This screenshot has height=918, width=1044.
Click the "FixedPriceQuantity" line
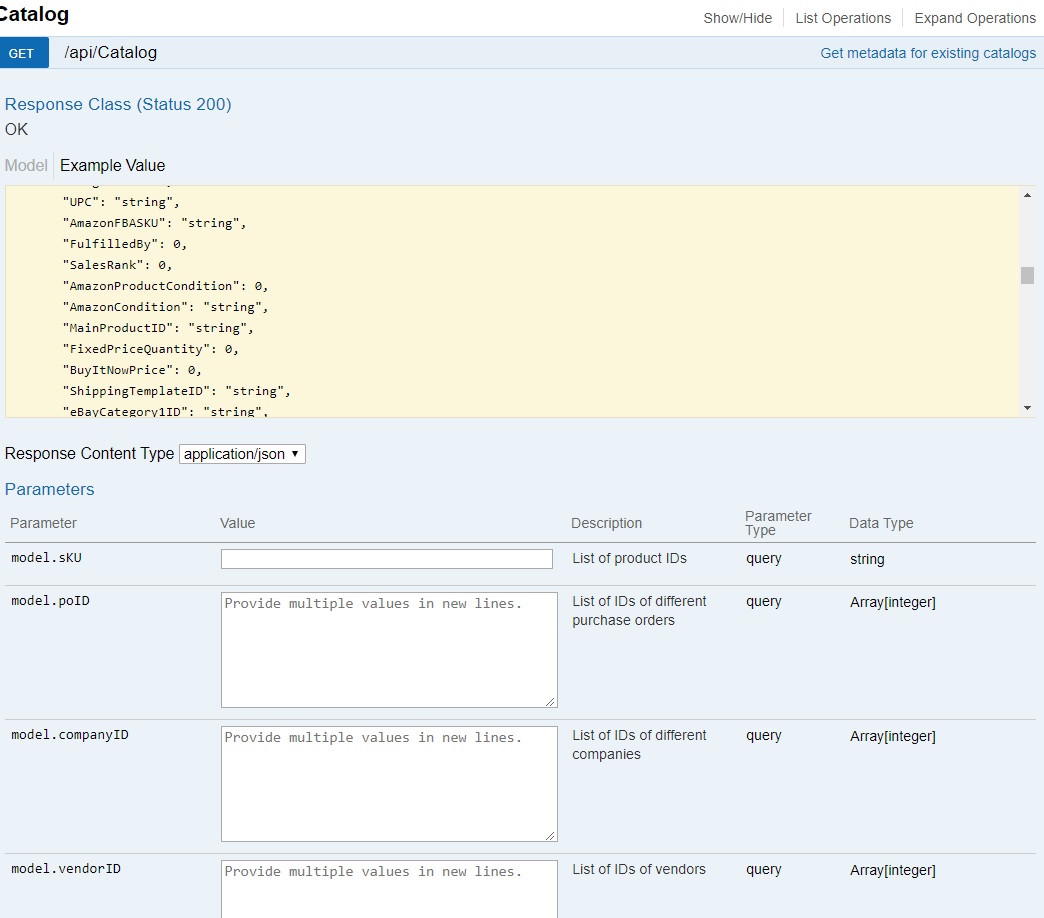pos(150,349)
